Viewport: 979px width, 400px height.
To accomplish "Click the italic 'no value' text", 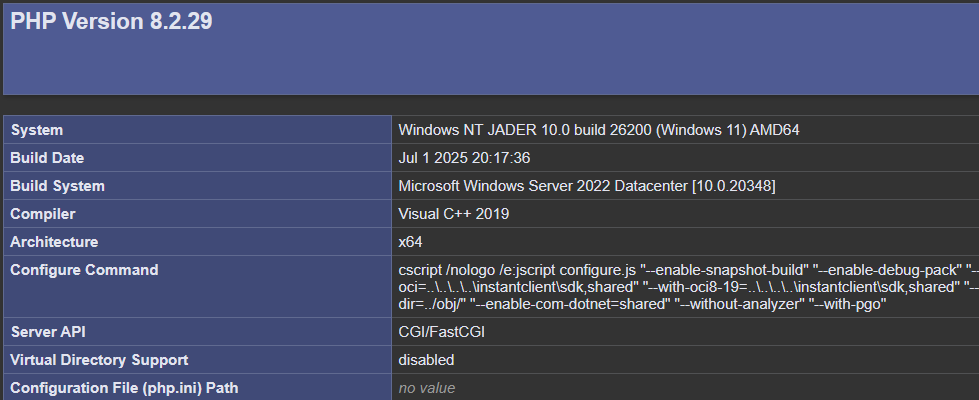I will click(x=427, y=387).
